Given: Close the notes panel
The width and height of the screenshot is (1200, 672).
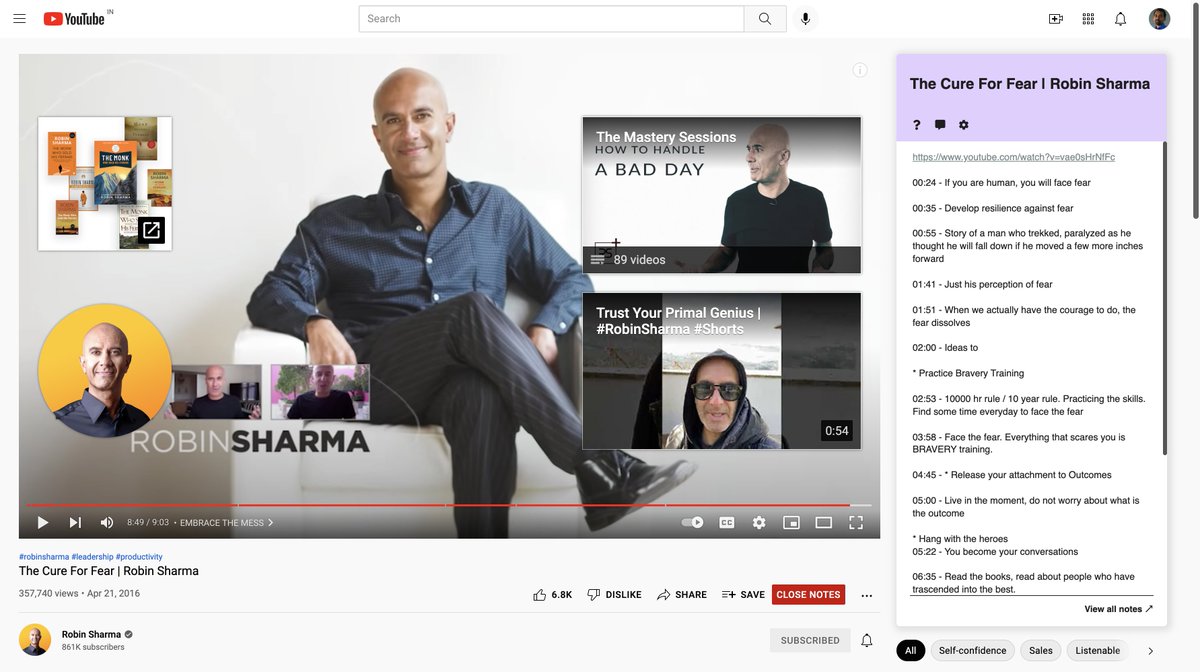Looking at the screenshot, I should tap(808, 595).
